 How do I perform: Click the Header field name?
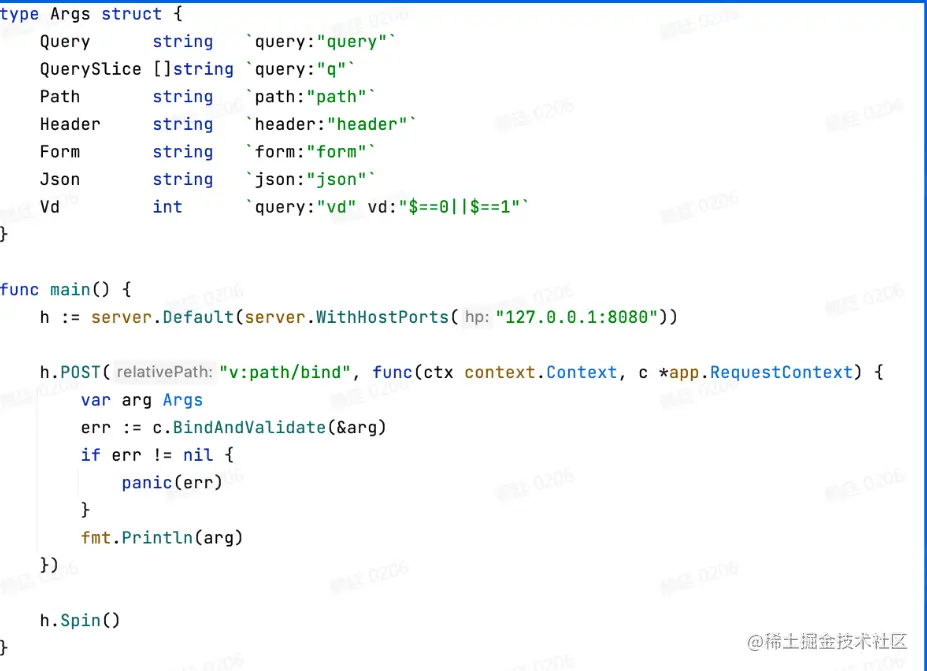(x=70, y=124)
